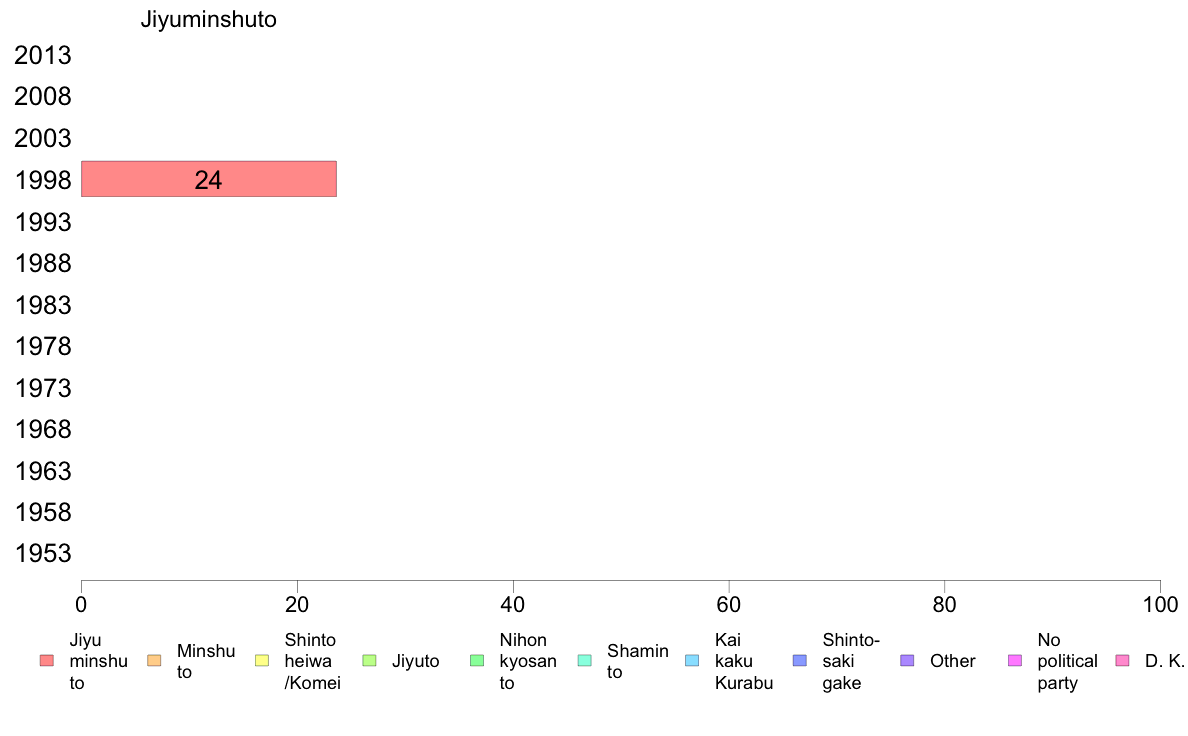Click the purple Other legend swatch
The width and height of the screenshot is (1188, 736).
click(908, 661)
